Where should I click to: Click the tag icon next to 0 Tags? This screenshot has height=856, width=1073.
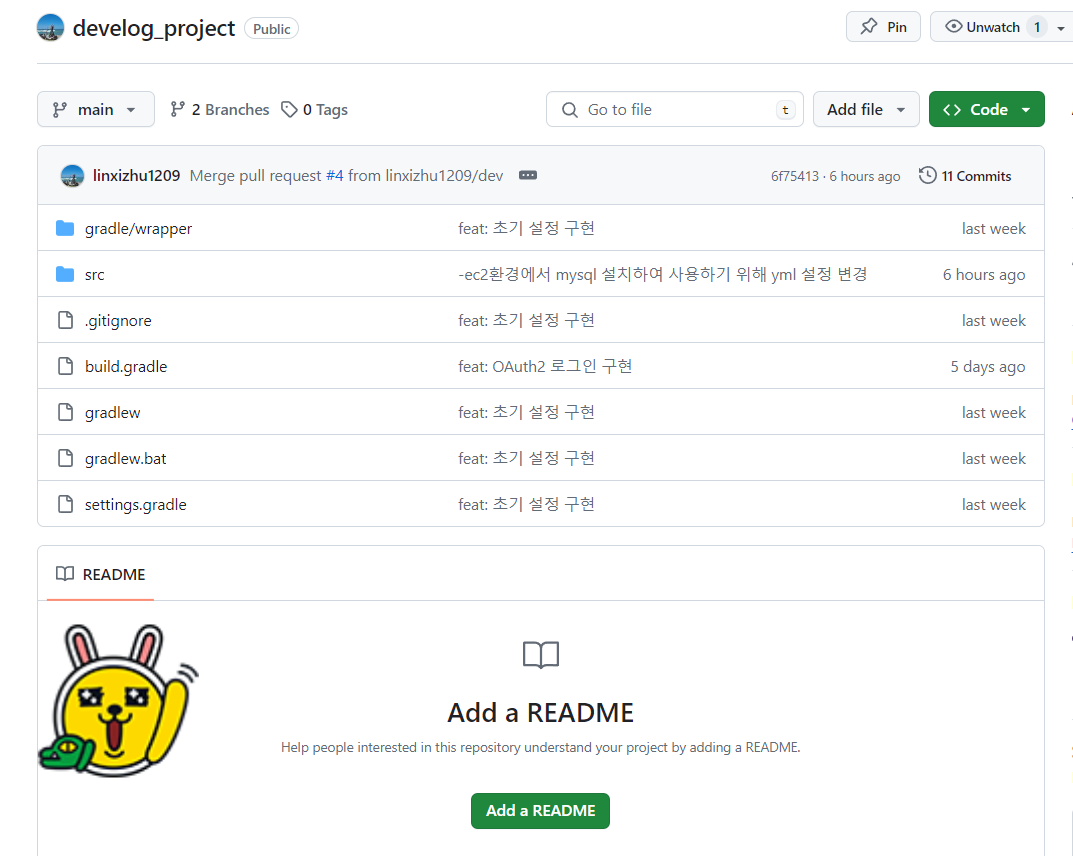pos(289,109)
